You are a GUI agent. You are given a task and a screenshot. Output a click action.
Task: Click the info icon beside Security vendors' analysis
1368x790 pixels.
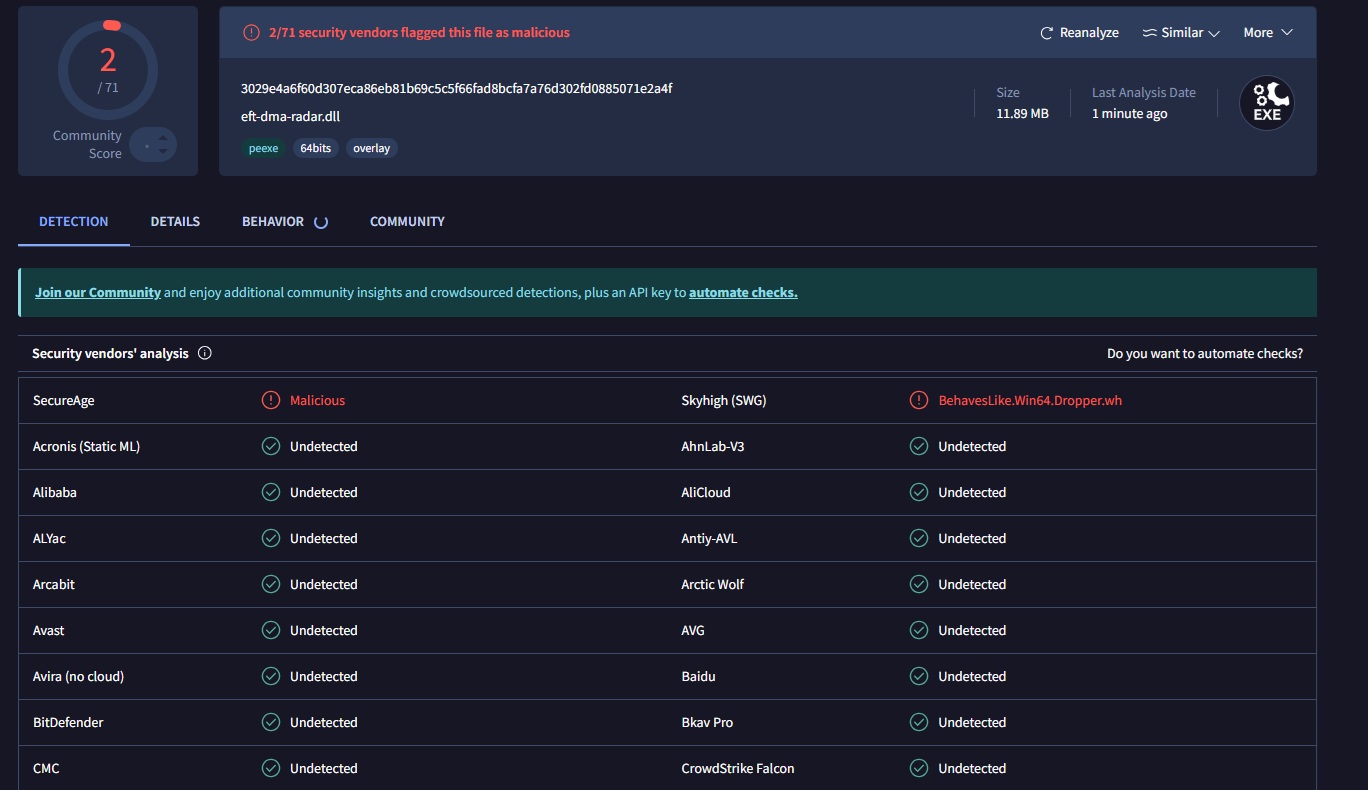205,353
